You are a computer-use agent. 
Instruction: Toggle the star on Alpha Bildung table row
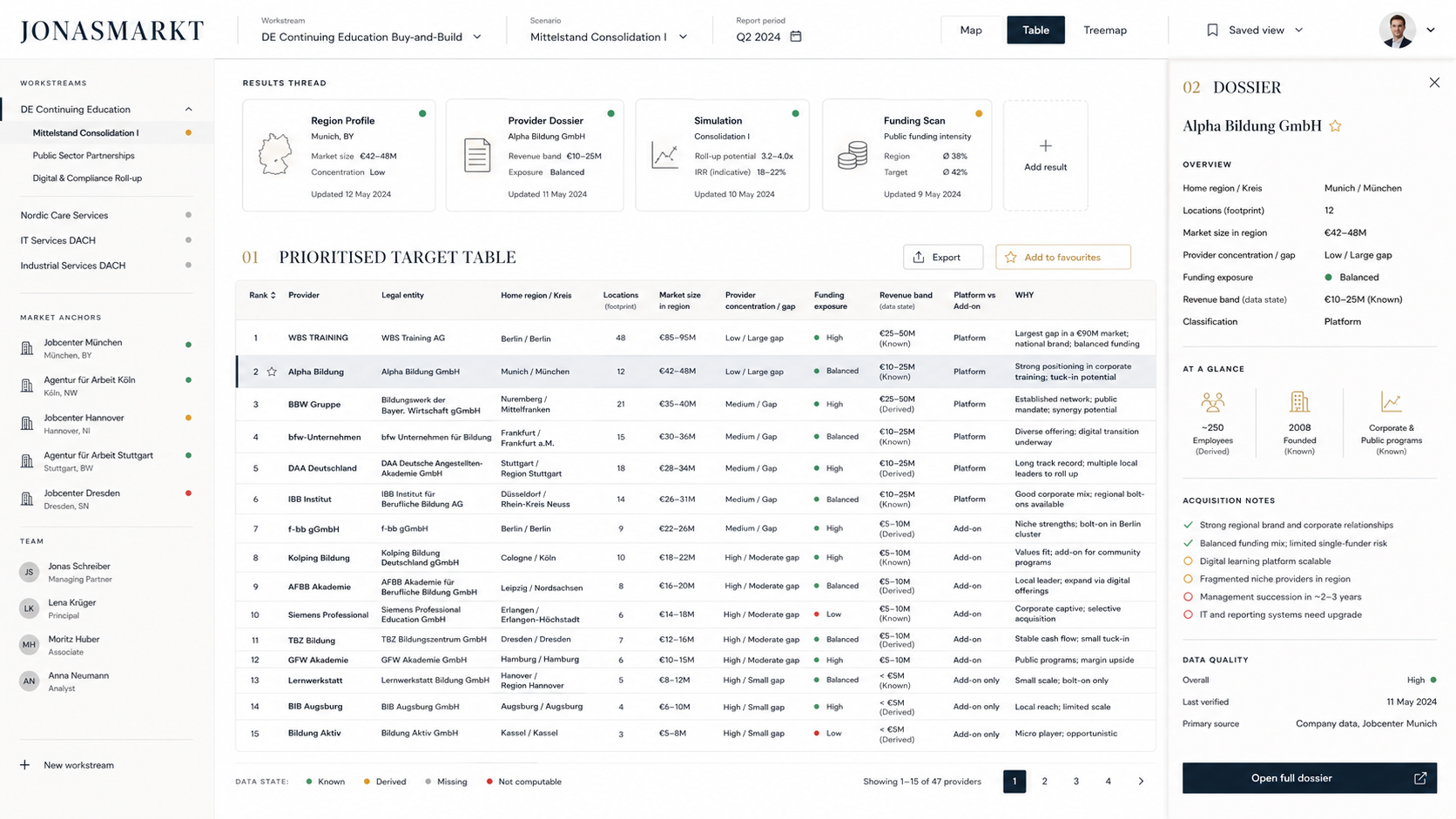pyautogui.click(x=272, y=372)
